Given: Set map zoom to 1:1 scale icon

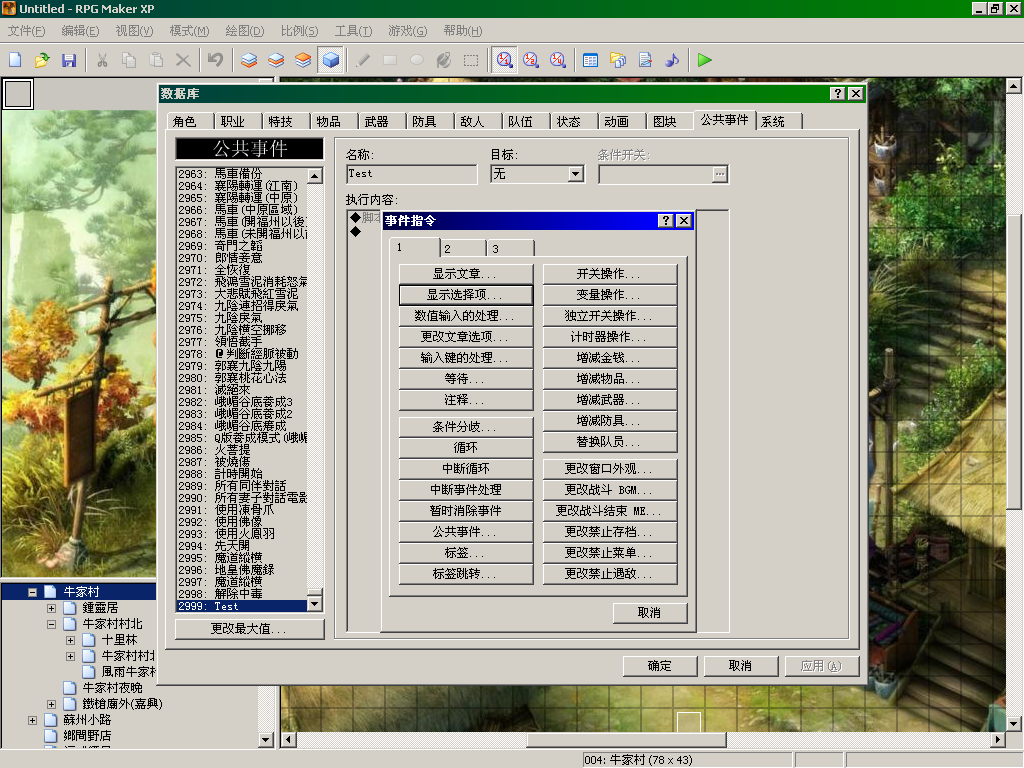Looking at the screenshot, I should pos(504,60).
